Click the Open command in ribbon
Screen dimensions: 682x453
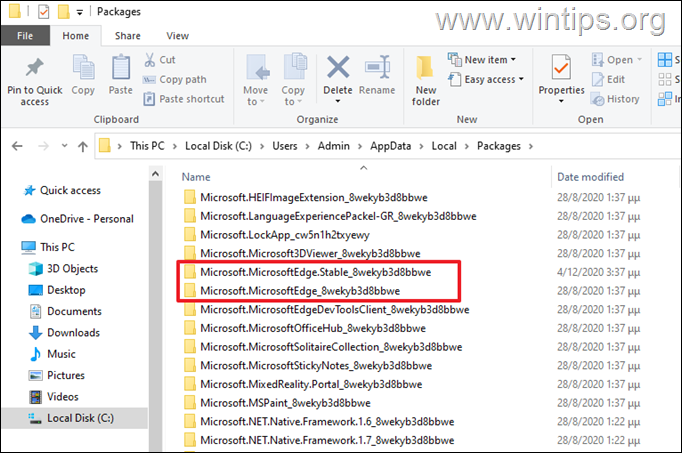pyautogui.click(x=616, y=60)
